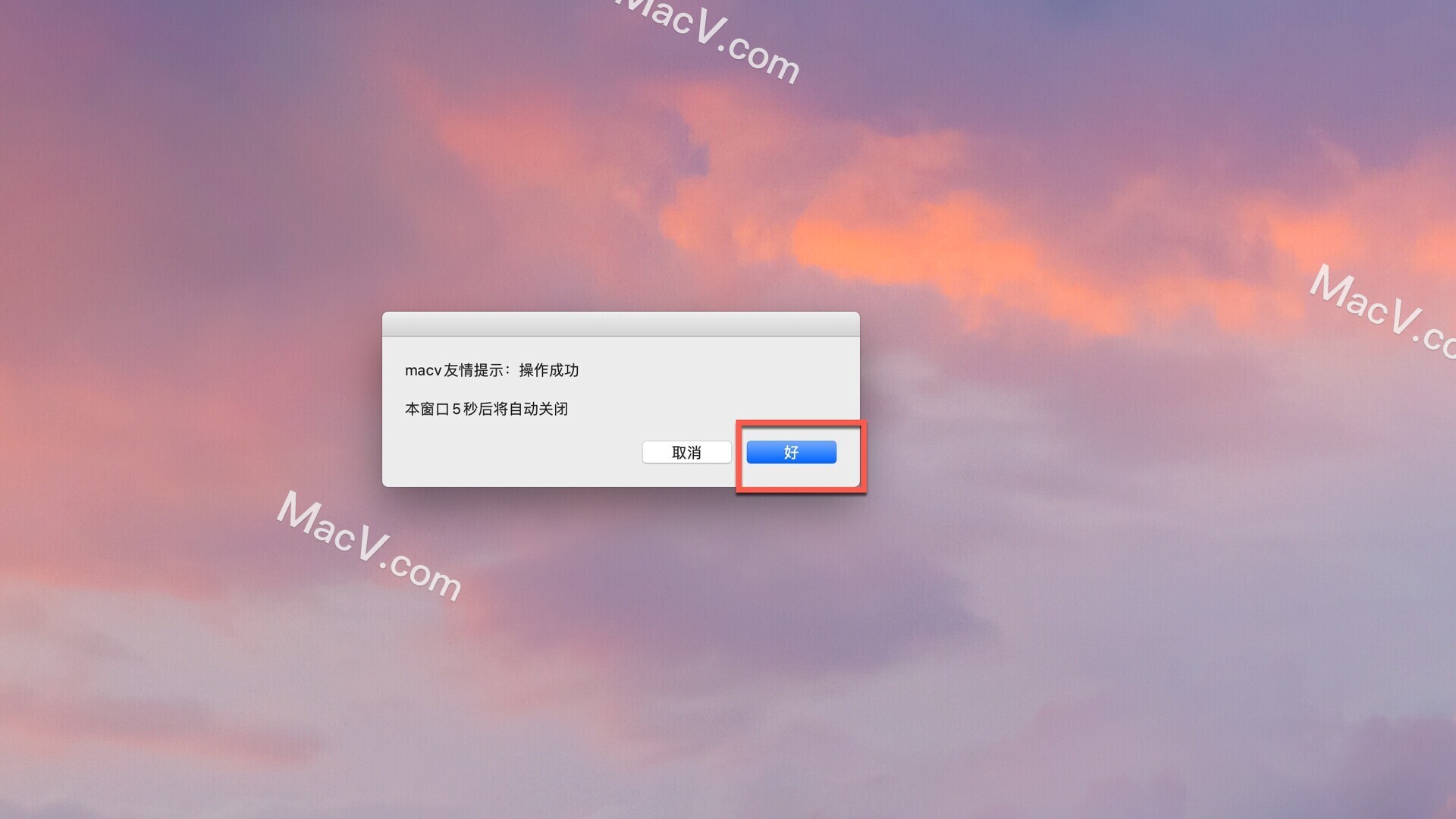Click the '取消' cancel button
1456x819 pixels.
[x=686, y=451]
